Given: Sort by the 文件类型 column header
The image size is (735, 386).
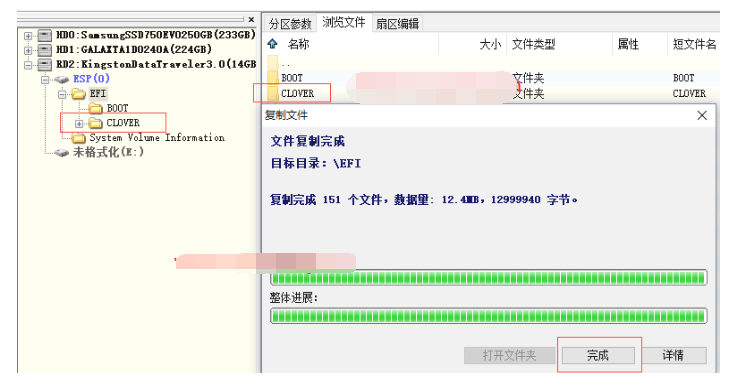Looking at the screenshot, I should pyautogui.click(x=533, y=44).
